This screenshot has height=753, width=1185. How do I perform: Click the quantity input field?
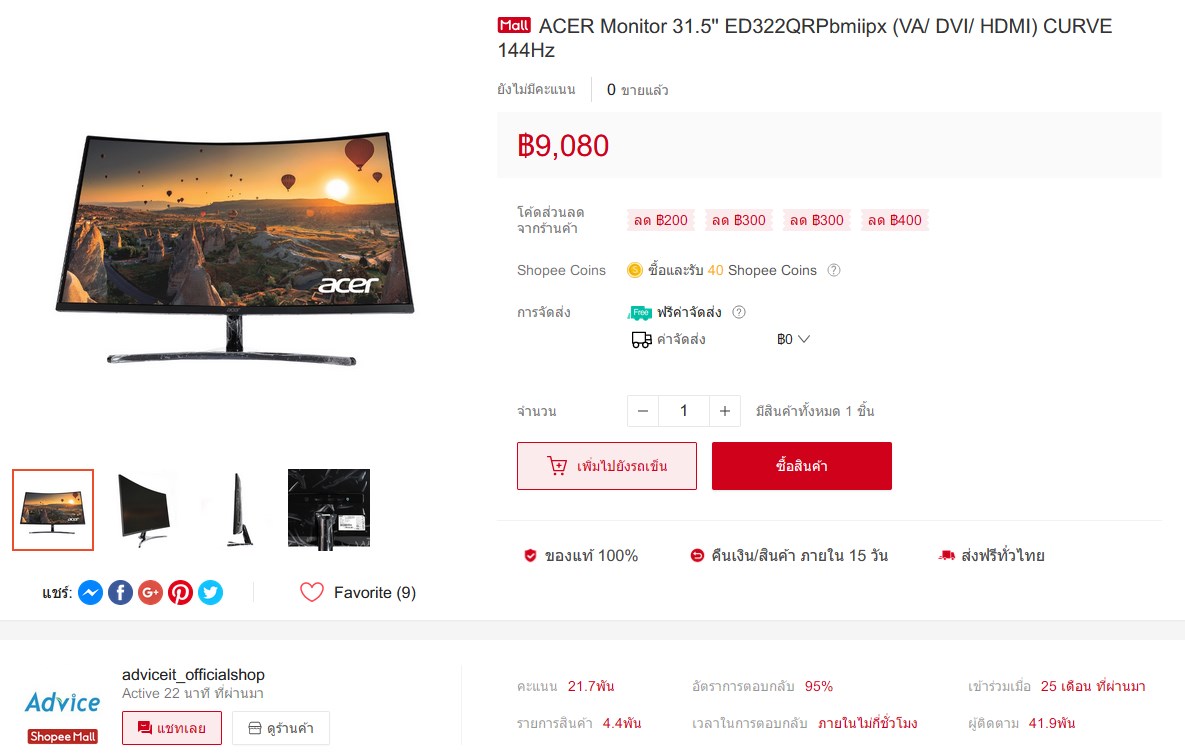pos(684,411)
